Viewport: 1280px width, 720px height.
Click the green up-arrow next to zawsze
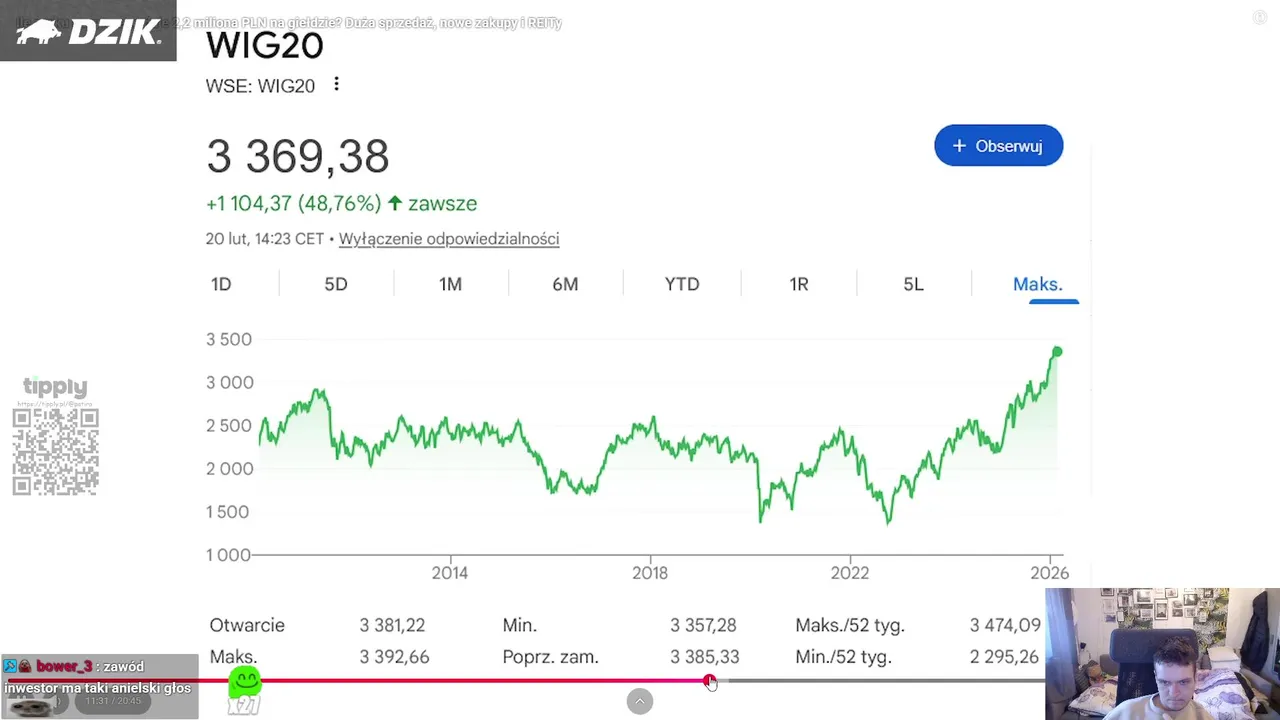coord(395,203)
